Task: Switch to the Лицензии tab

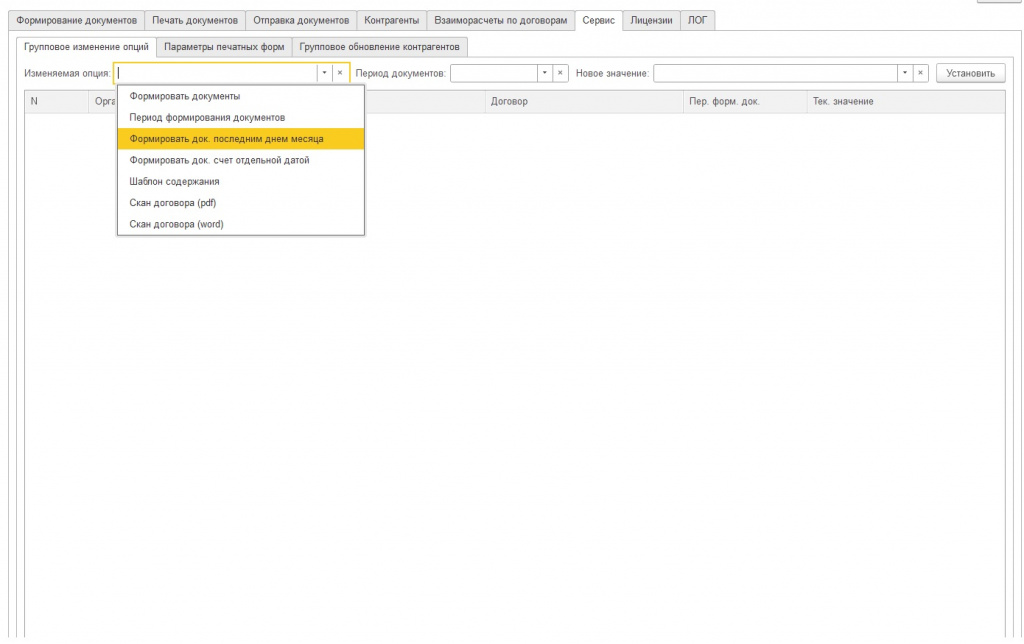Action: pyautogui.click(x=651, y=20)
